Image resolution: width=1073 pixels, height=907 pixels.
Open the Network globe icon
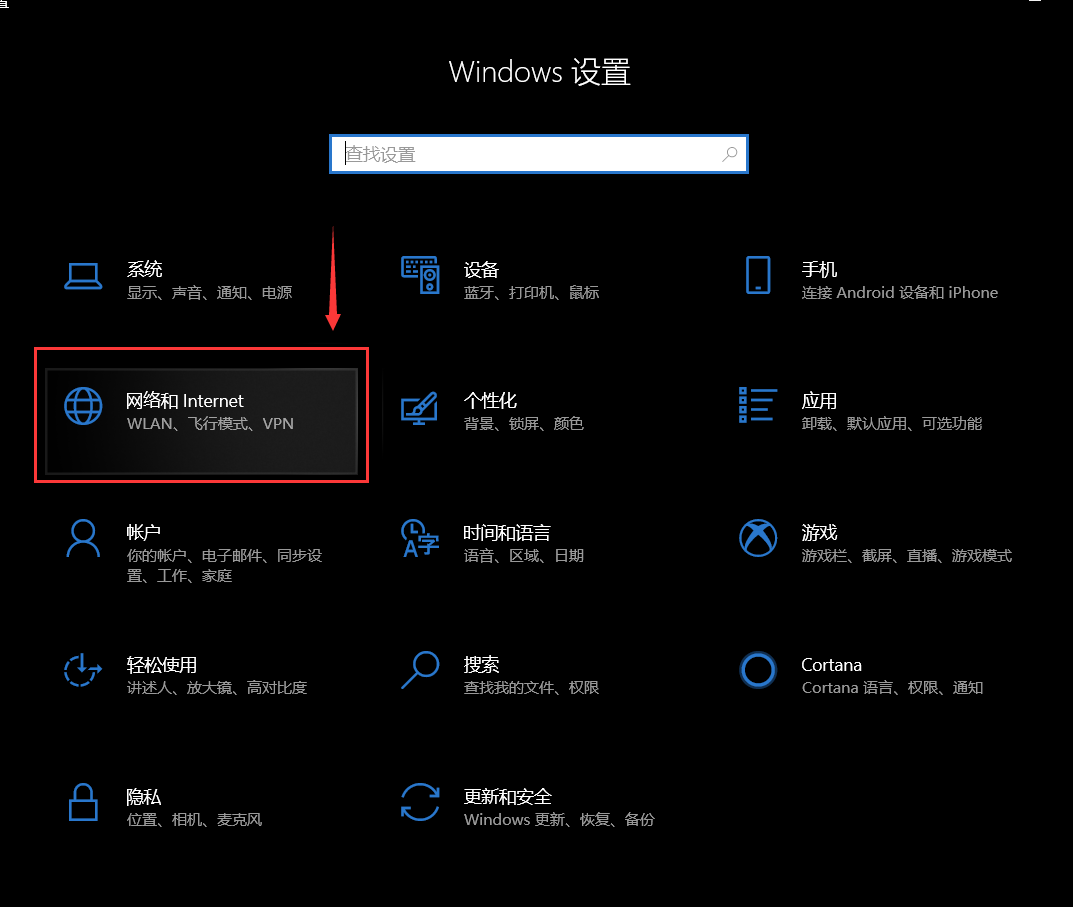(x=83, y=406)
